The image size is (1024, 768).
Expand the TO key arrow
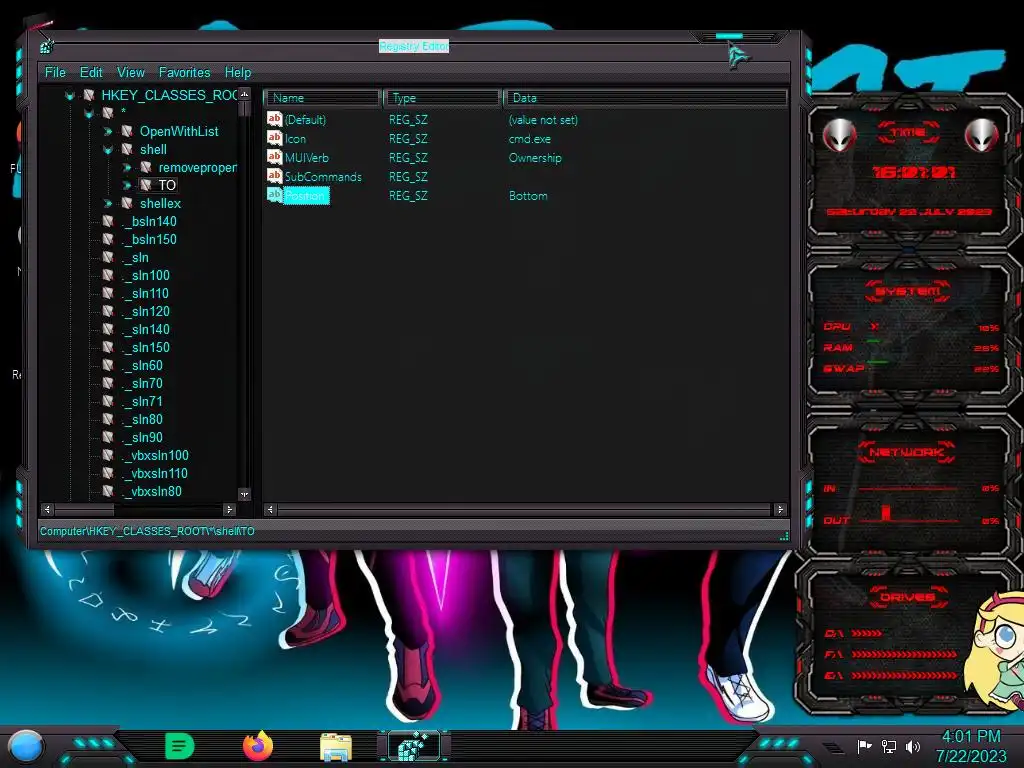point(127,185)
